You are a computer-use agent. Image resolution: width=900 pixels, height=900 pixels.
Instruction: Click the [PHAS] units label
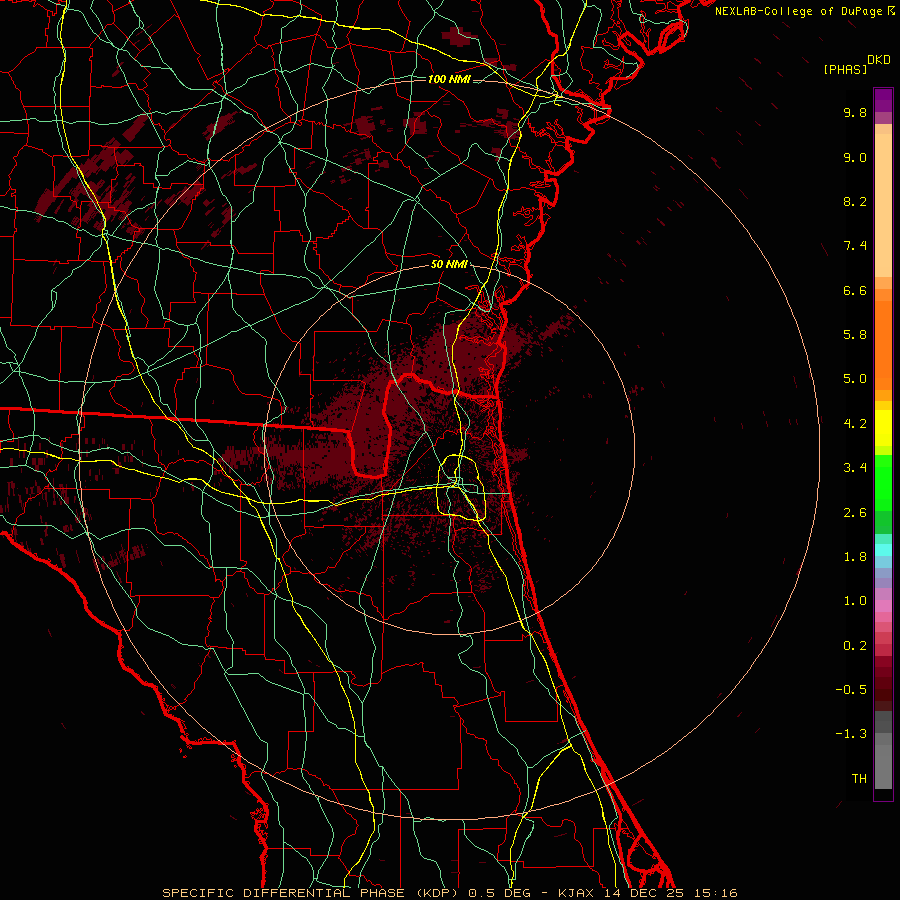(x=844, y=69)
